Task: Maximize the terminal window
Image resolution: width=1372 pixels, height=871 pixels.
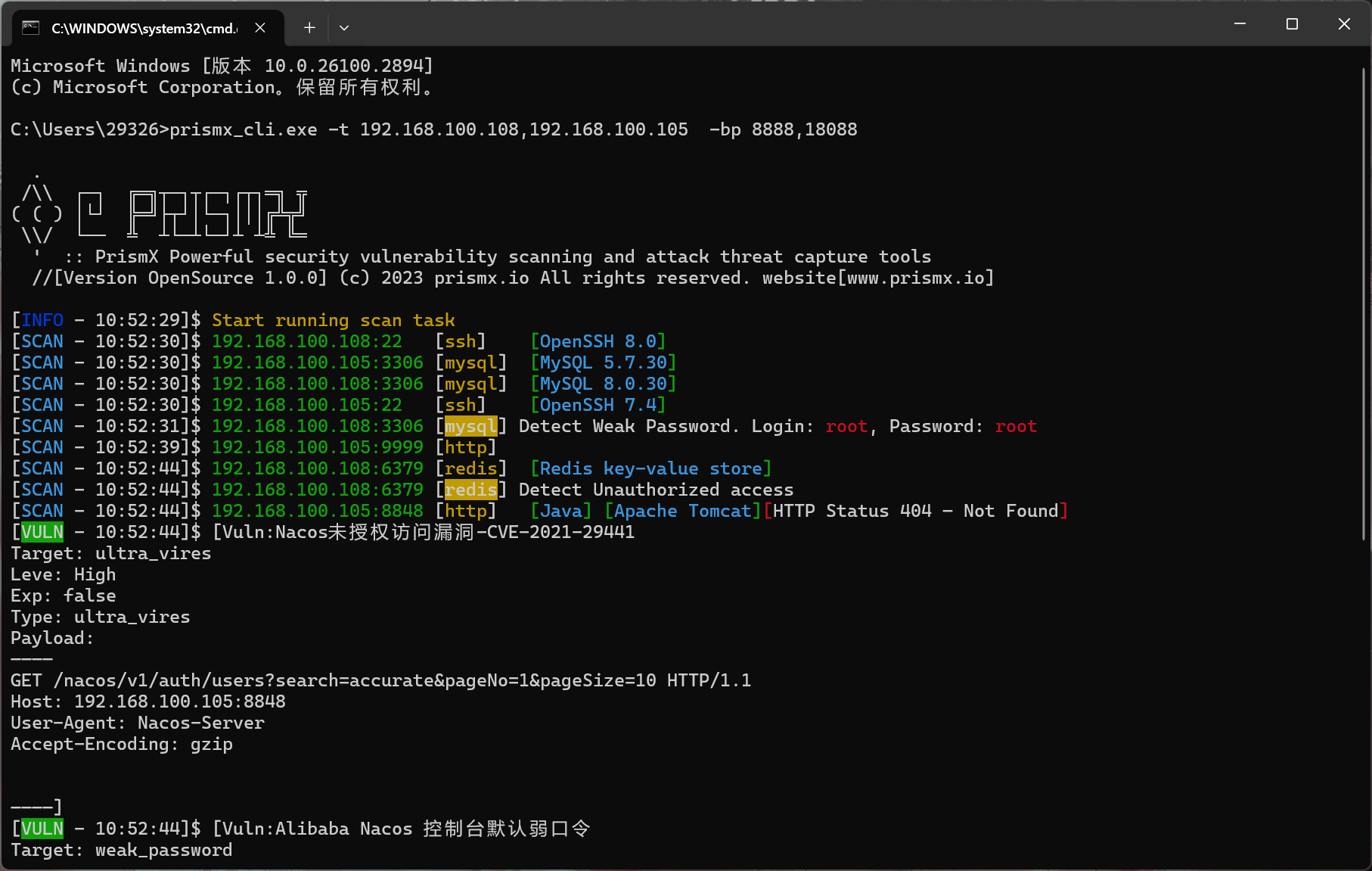Action: pos(1292,24)
